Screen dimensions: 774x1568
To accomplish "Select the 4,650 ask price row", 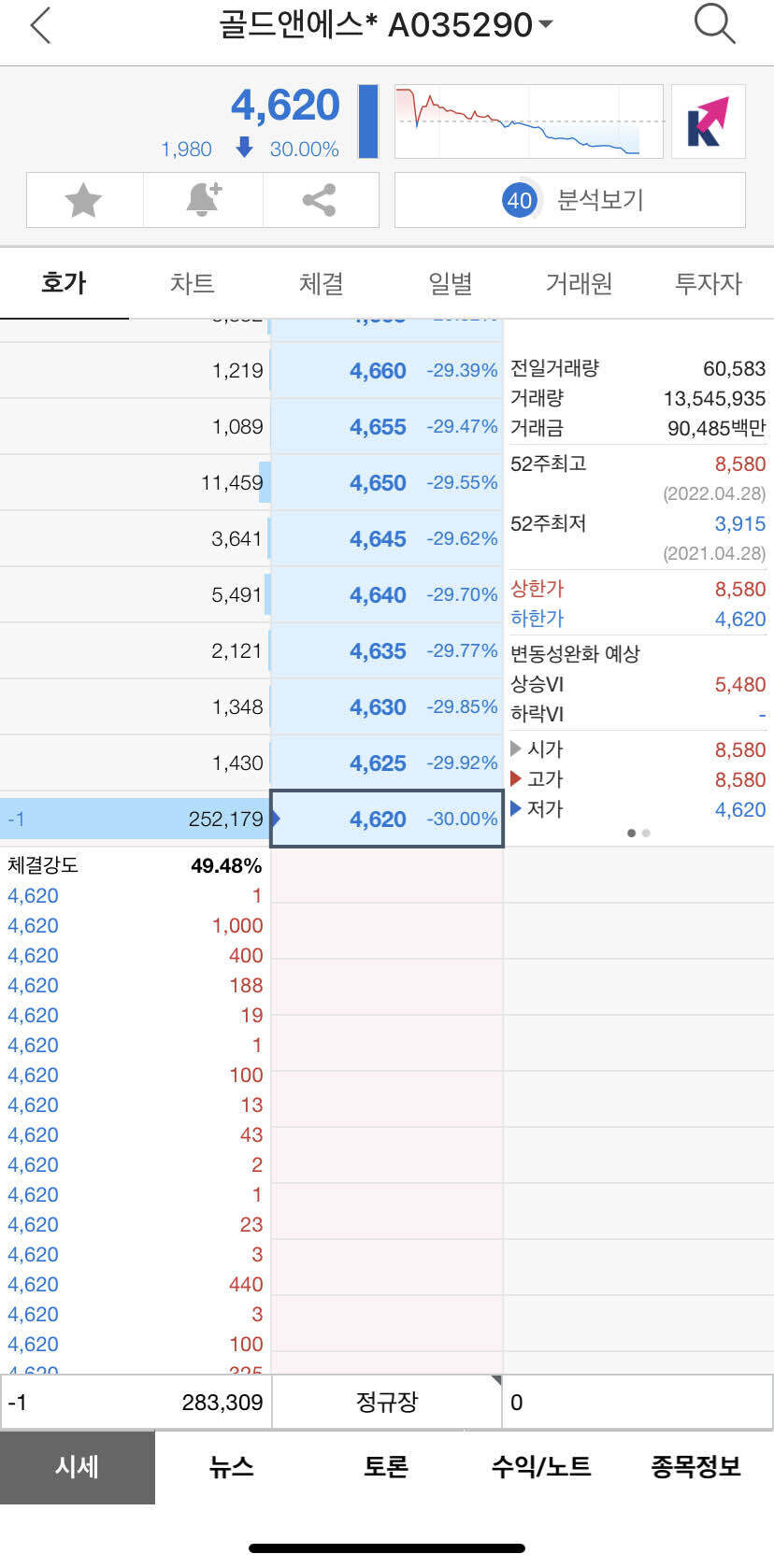I will [386, 483].
